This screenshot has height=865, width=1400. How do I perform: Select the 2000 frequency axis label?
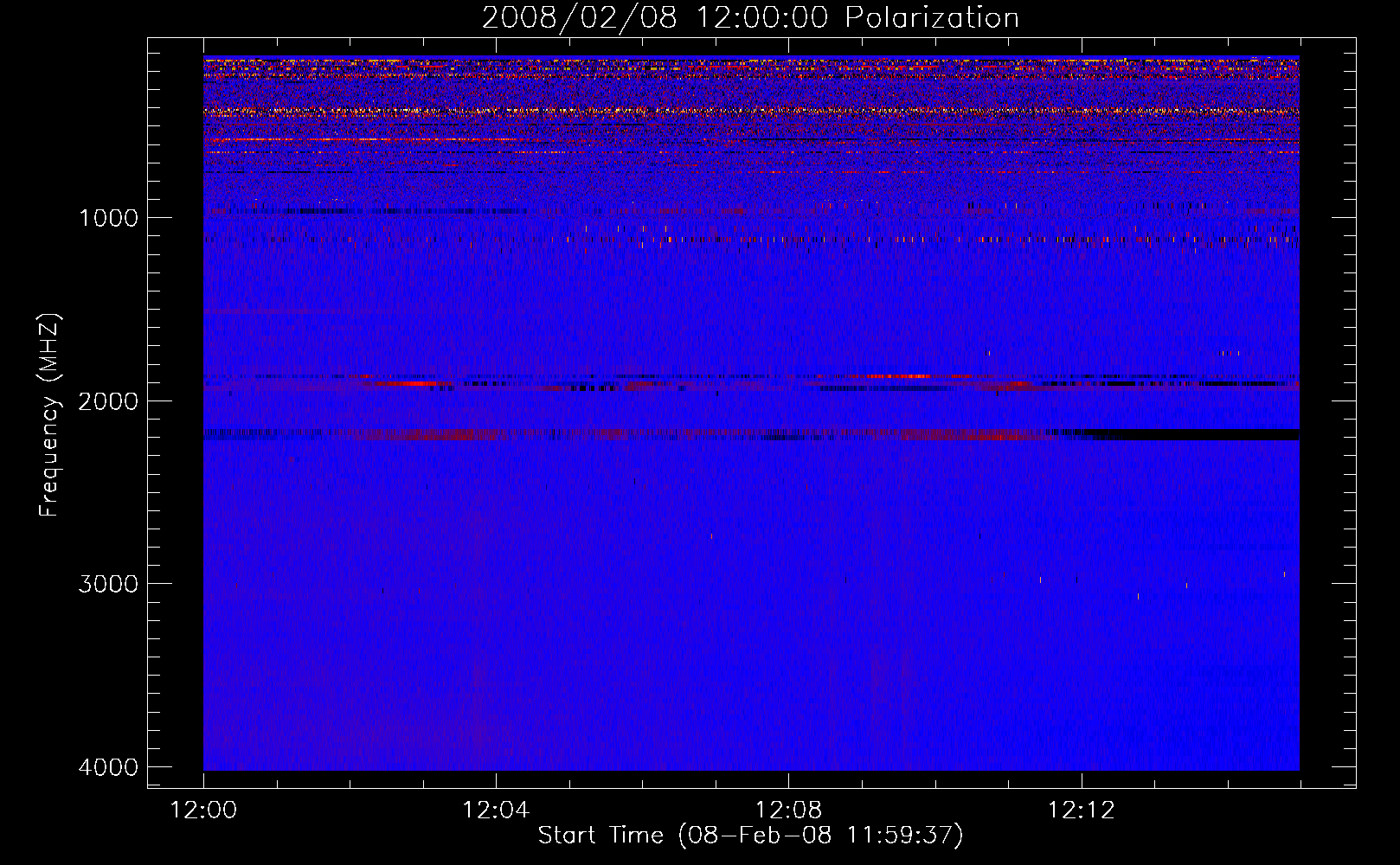click(109, 401)
